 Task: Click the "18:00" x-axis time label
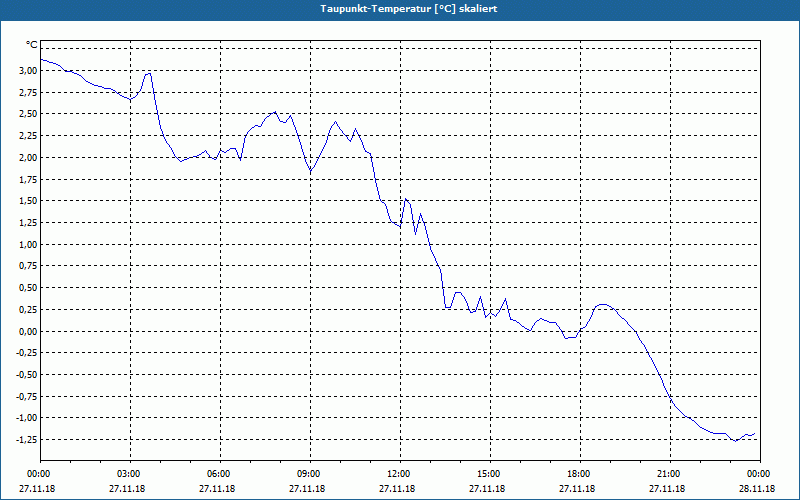coord(580,474)
